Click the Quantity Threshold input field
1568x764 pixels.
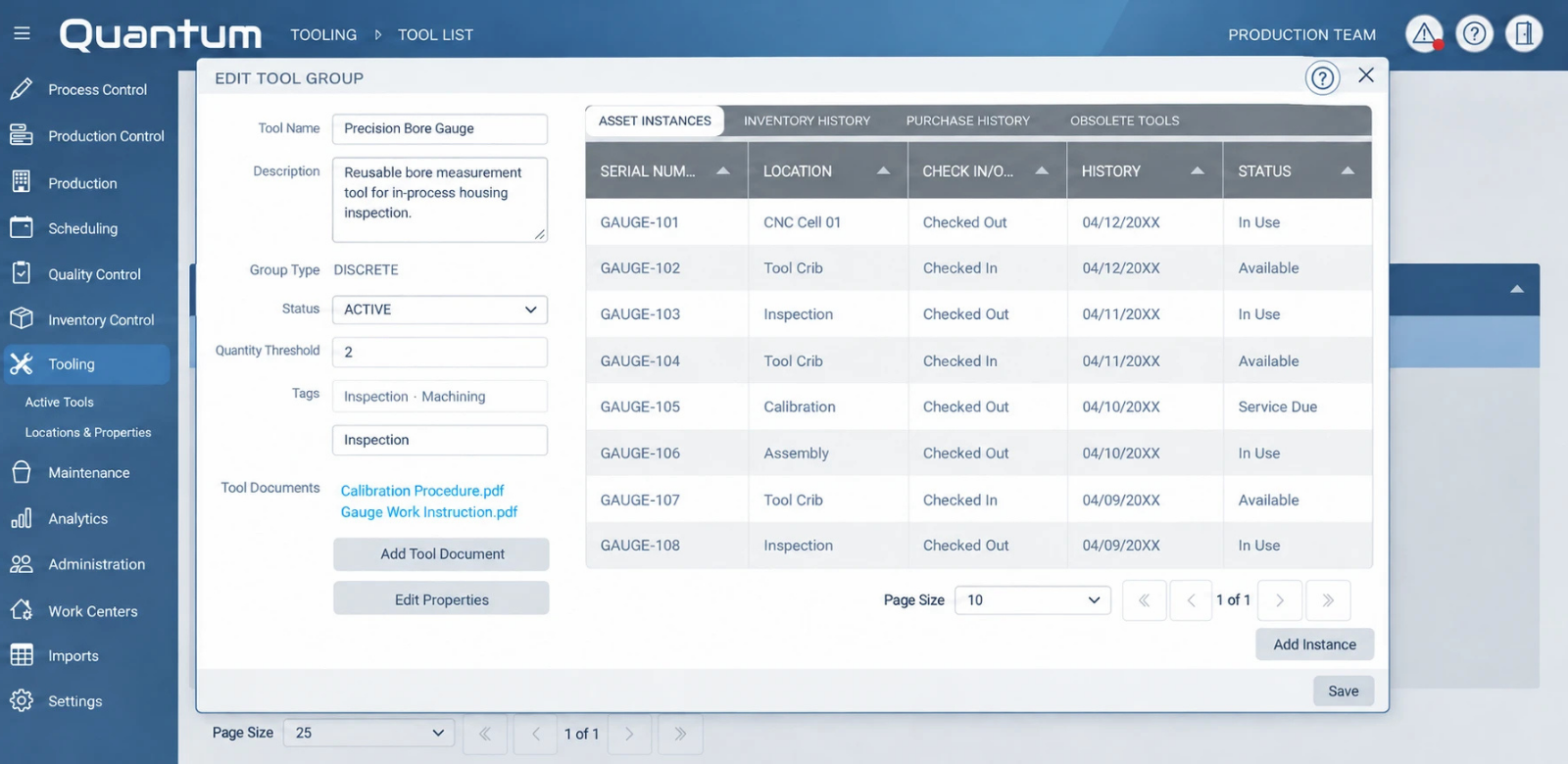tap(440, 352)
